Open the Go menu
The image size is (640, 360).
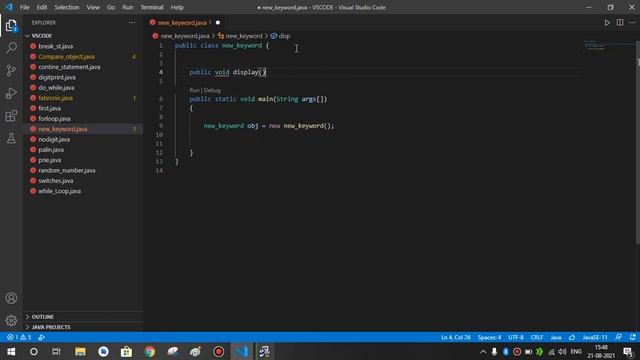coord(111,7)
